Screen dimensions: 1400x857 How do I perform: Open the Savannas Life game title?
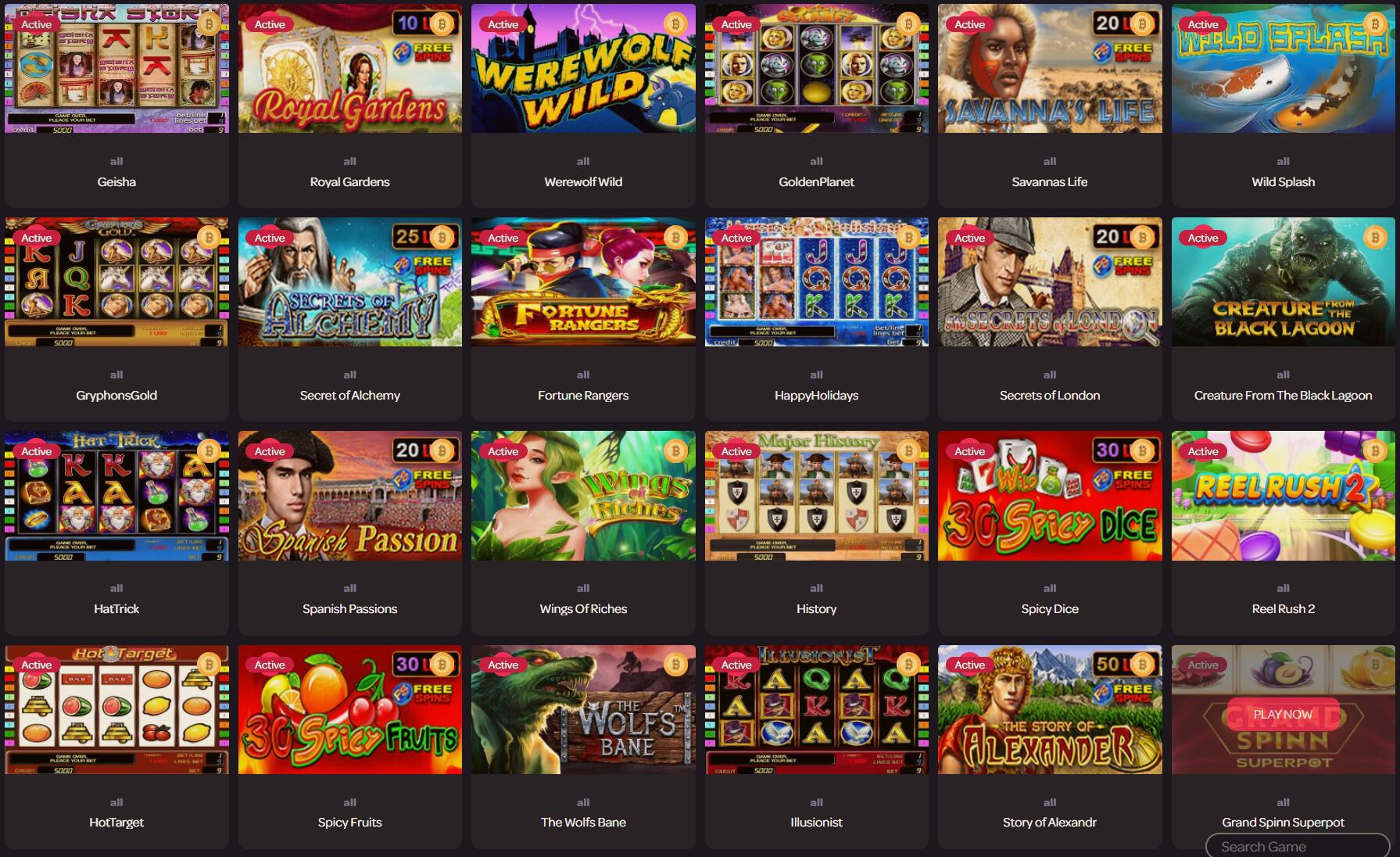[x=1049, y=181]
